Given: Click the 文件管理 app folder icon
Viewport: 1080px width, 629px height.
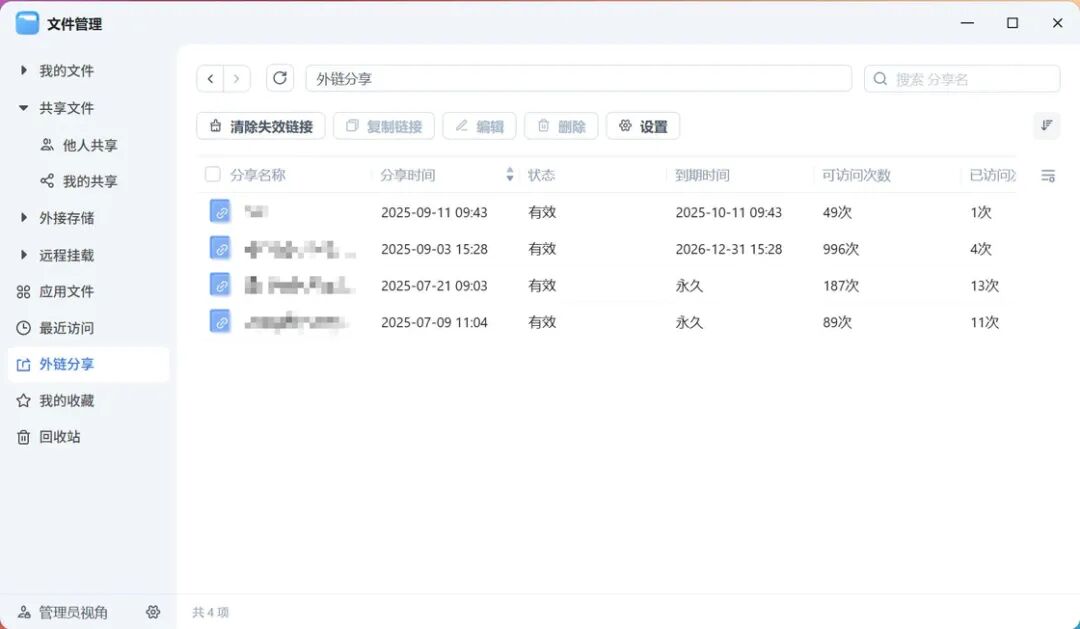Looking at the screenshot, I should [28, 23].
